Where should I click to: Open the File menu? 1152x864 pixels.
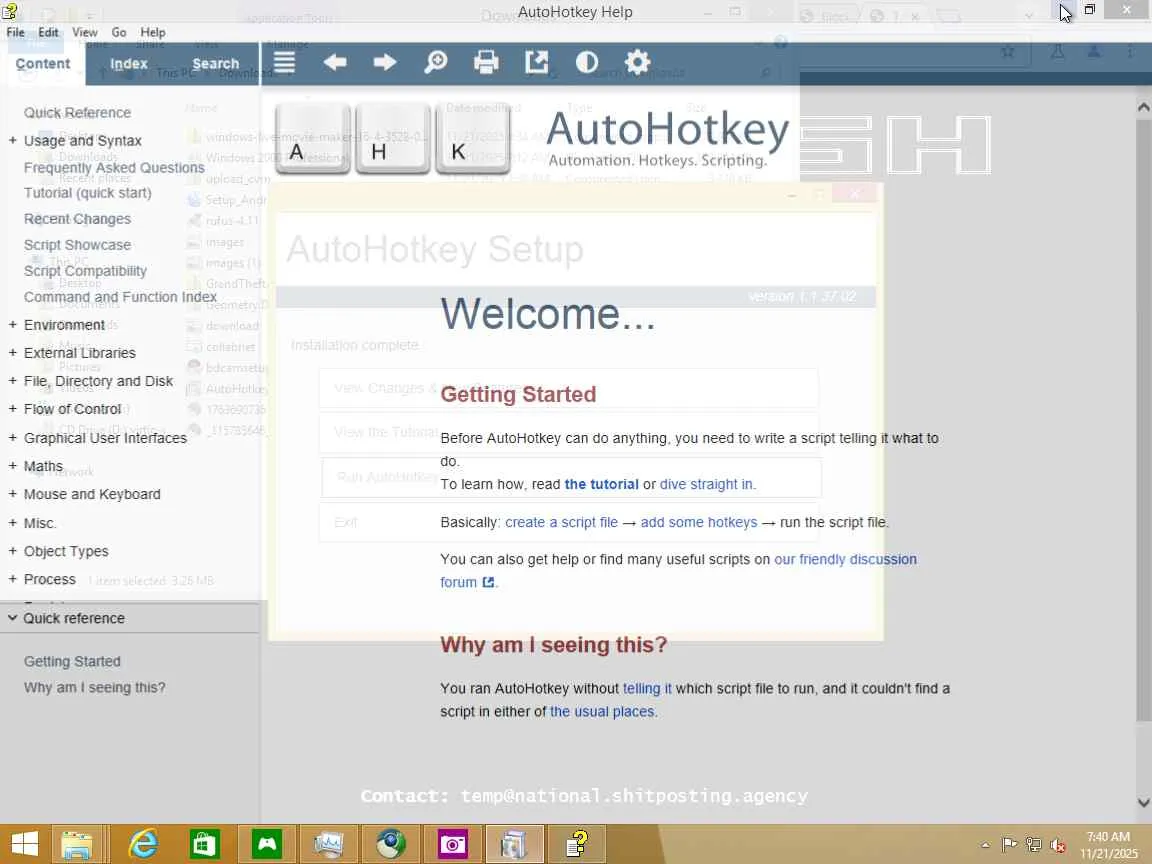pos(15,32)
